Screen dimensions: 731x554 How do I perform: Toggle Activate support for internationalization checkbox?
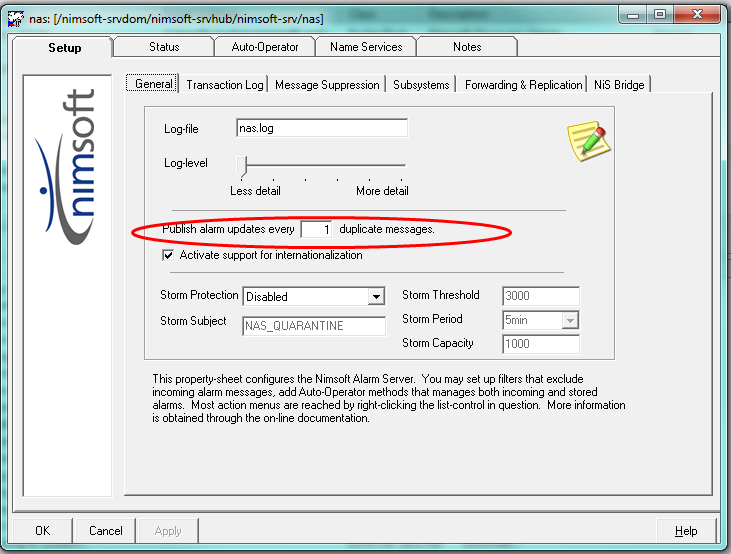click(168, 255)
